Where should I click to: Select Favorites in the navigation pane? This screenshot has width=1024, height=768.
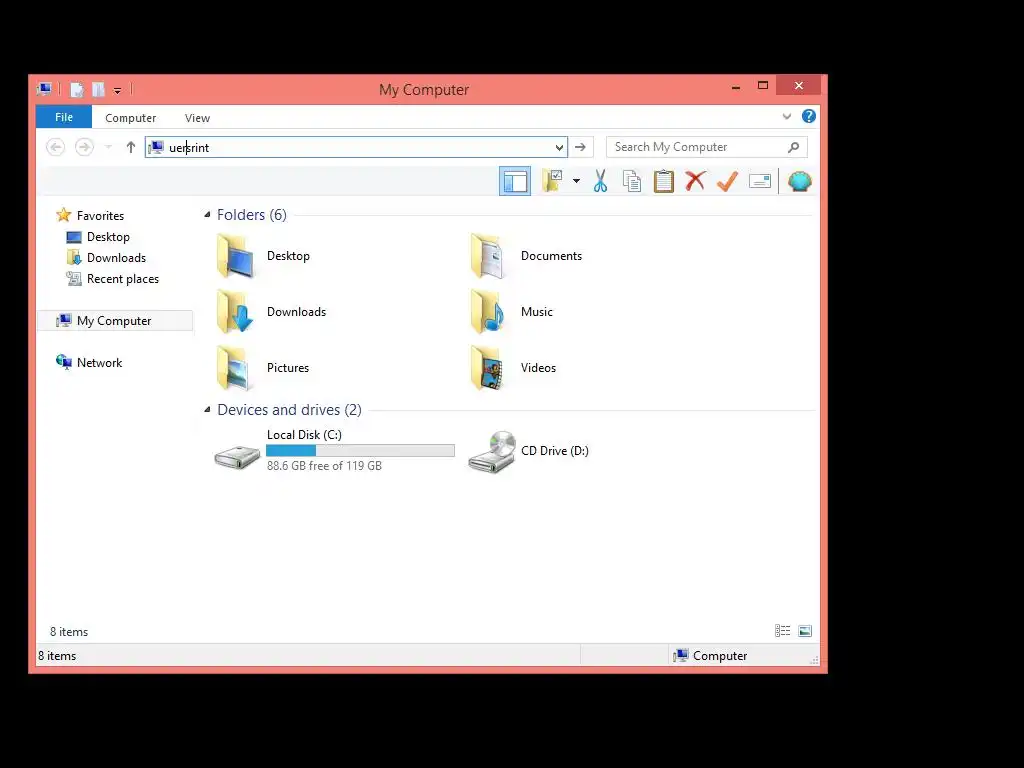point(100,216)
